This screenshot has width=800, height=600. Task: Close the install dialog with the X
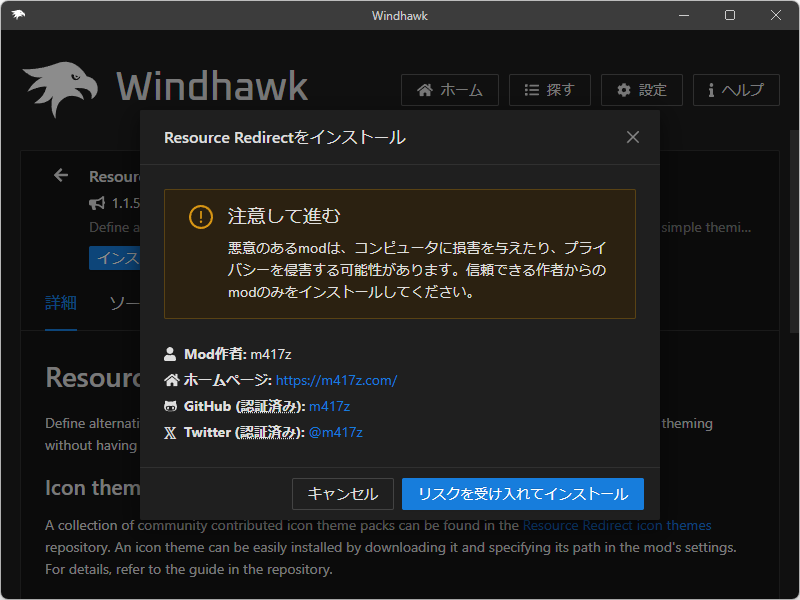click(632, 137)
